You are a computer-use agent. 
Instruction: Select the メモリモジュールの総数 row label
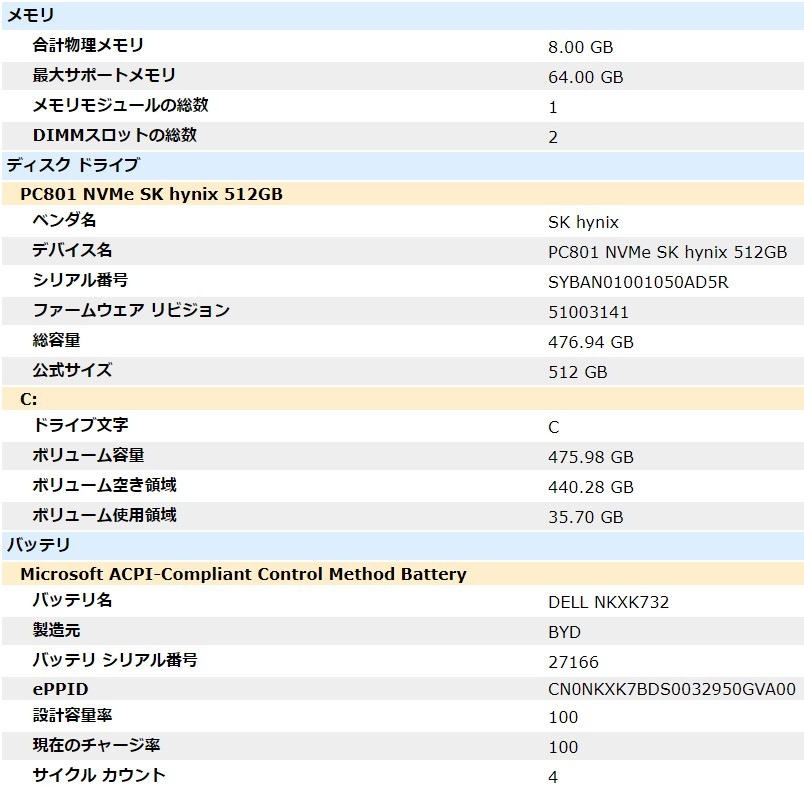[120, 105]
